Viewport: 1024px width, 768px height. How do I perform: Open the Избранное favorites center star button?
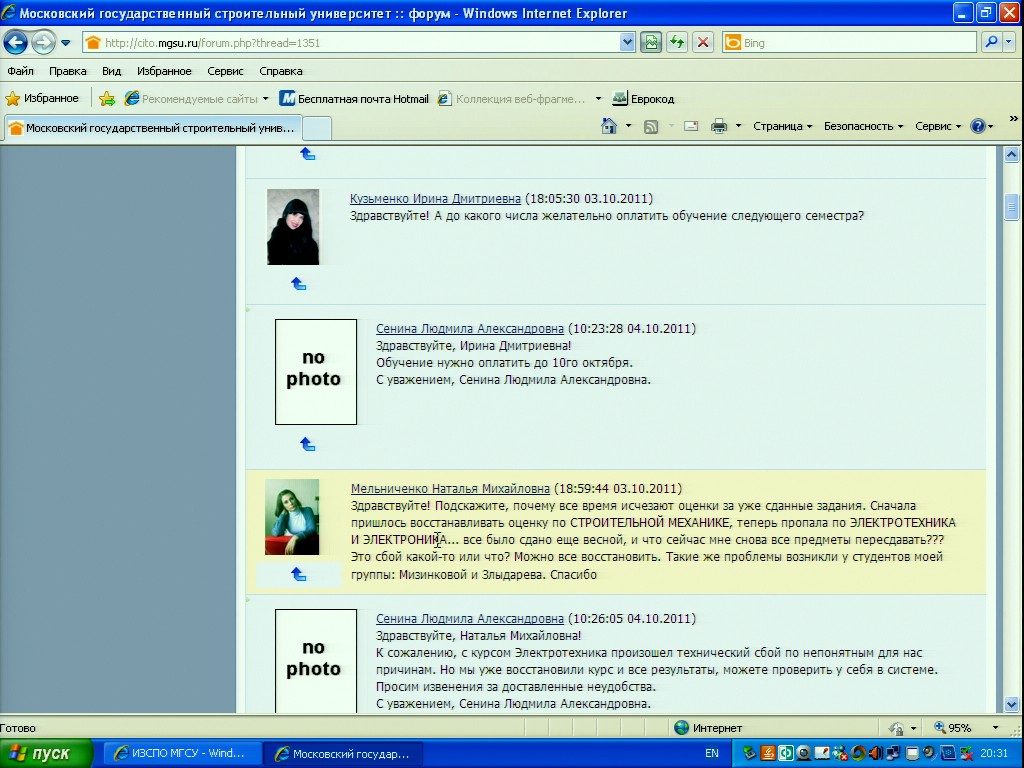[42, 99]
